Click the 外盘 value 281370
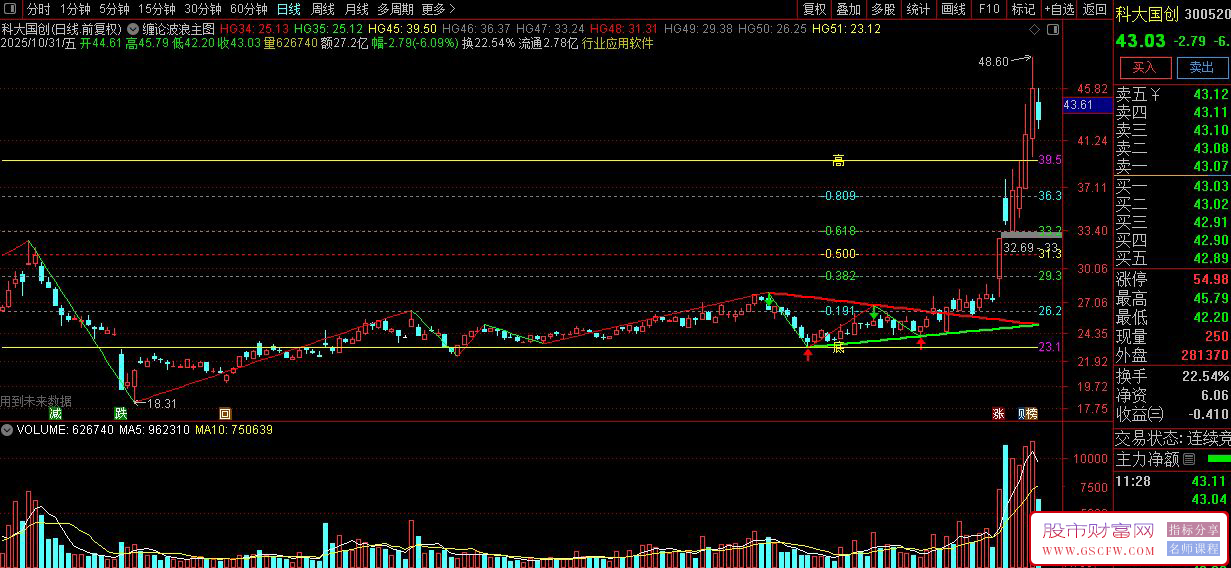 pos(1204,356)
